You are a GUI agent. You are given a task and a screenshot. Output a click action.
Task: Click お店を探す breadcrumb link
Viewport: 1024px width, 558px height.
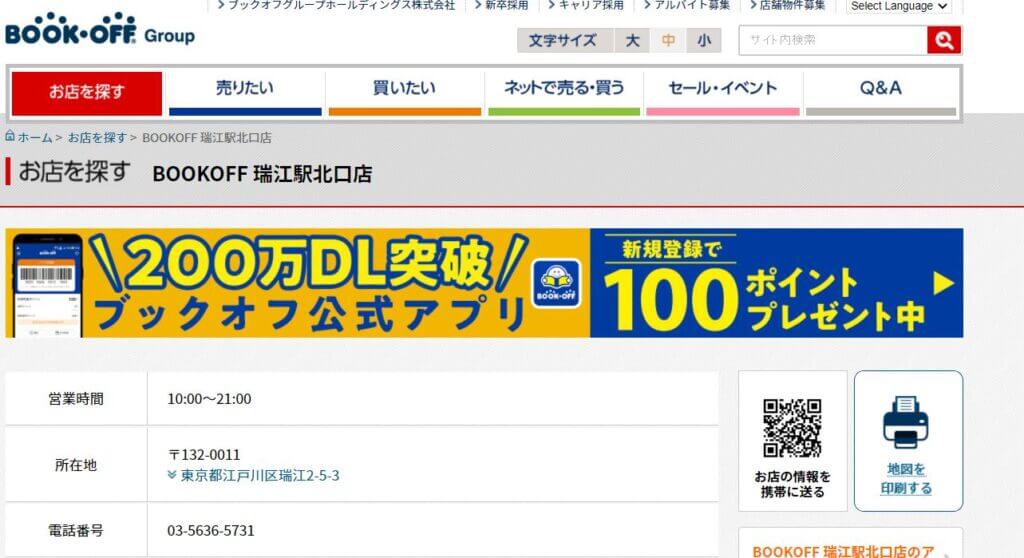[97, 138]
